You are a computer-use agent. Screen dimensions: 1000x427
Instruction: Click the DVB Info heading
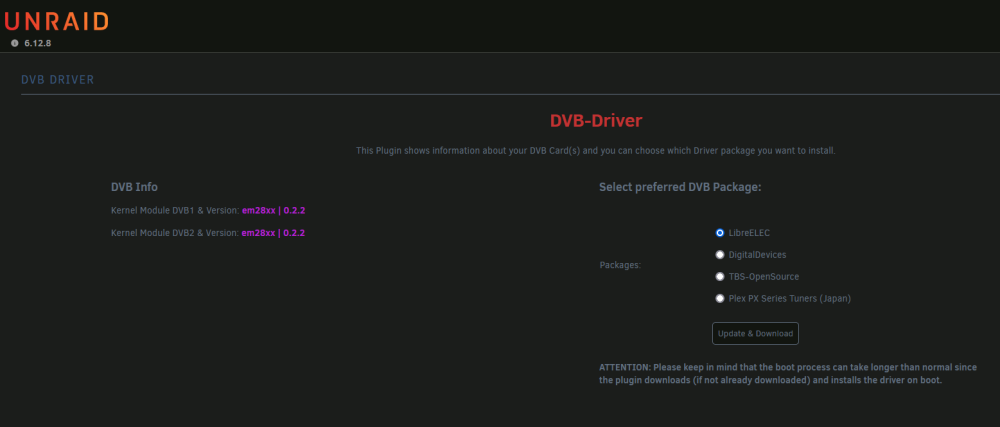pos(134,187)
